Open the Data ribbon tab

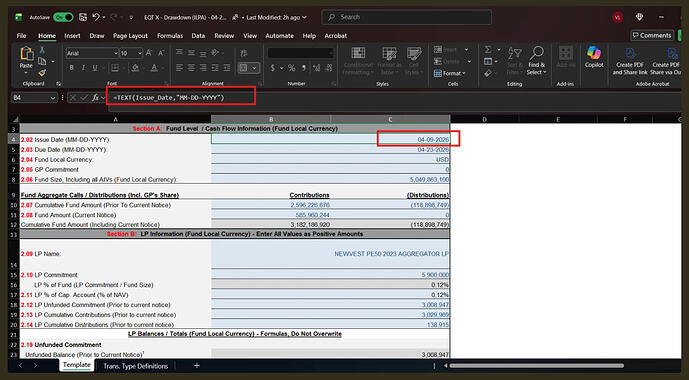point(198,36)
